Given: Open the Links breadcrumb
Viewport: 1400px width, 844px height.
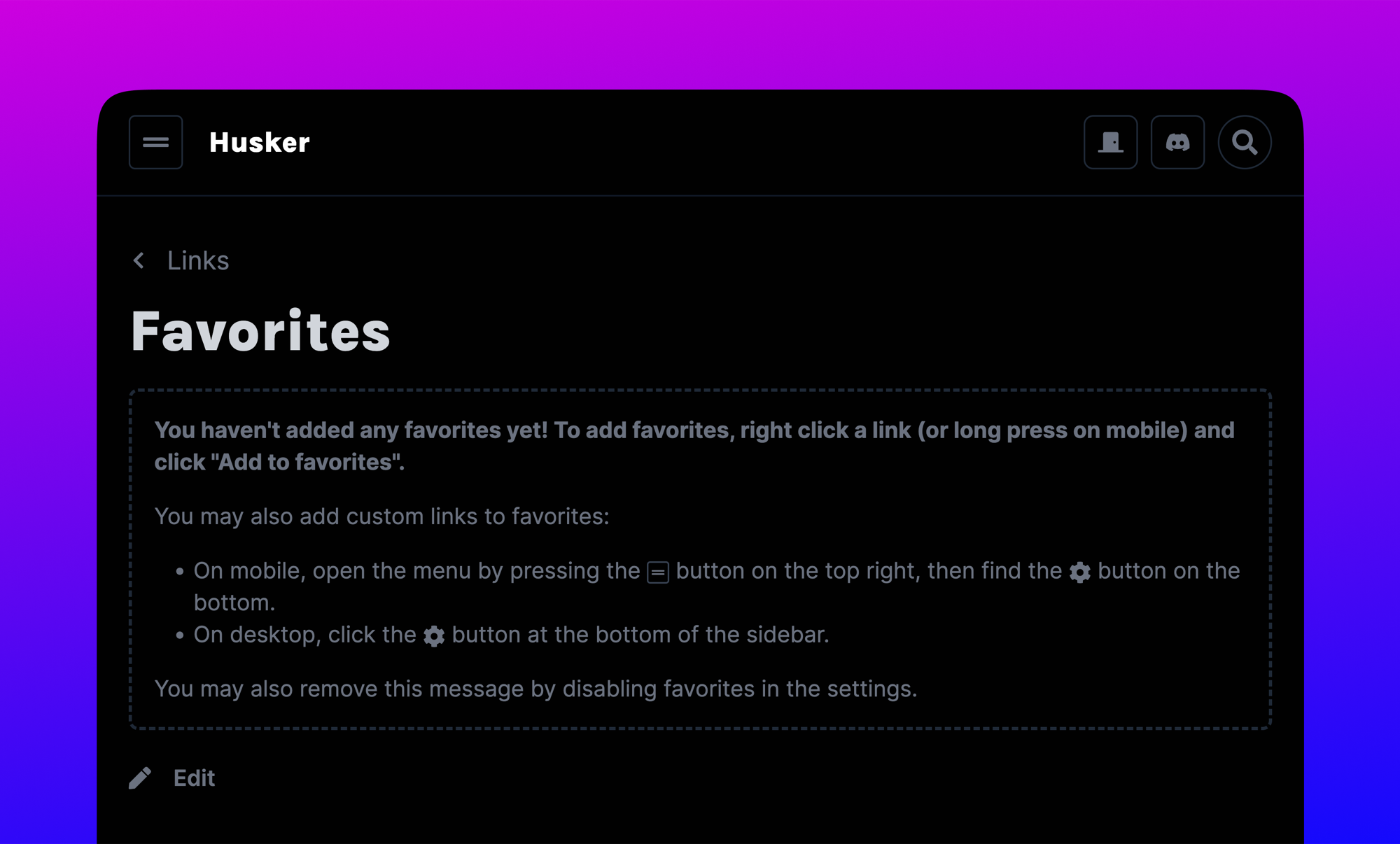Looking at the screenshot, I should click(x=198, y=261).
